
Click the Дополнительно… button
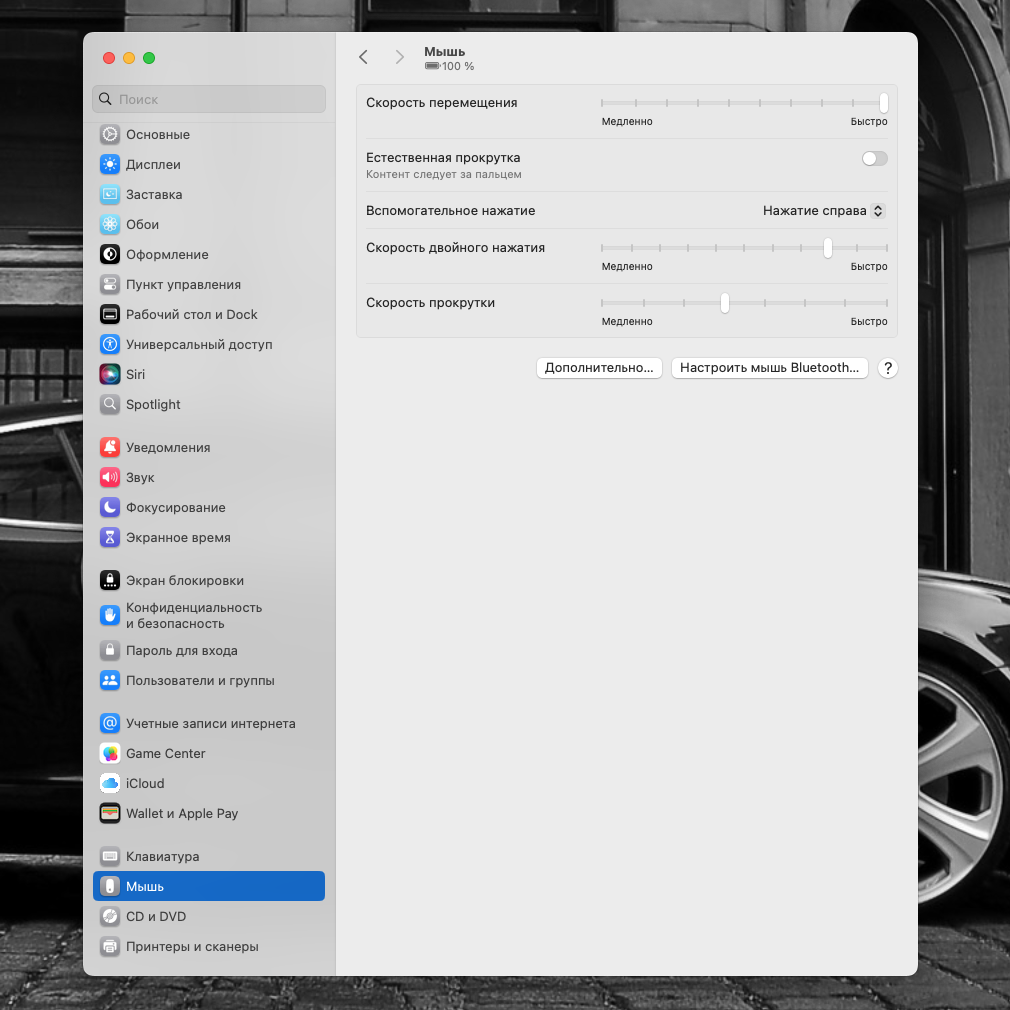click(x=599, y=368)
